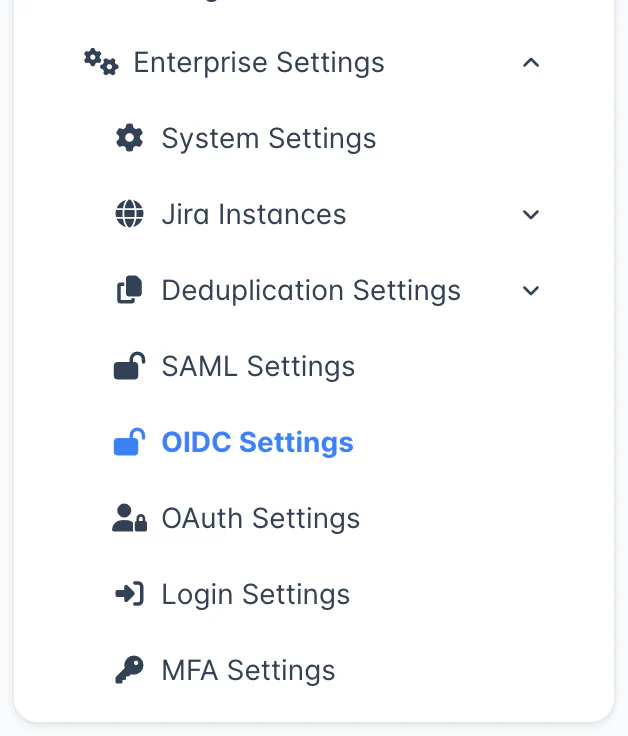Navigate to Login Settings
The height and width of the screenshot is (736, 628).
pyautogui.click(x=255, y=594)
